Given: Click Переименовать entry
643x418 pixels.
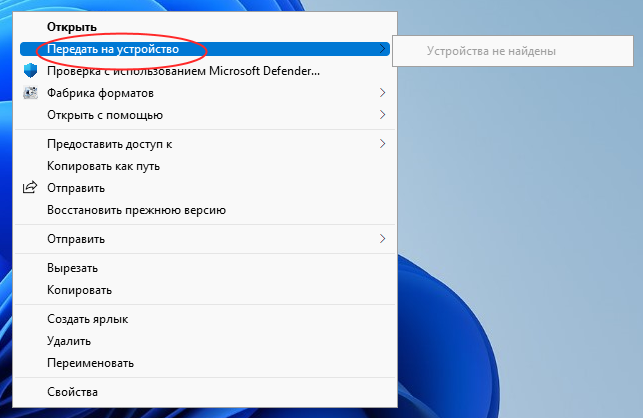Looking at the screenshot, I should point(205,363).
